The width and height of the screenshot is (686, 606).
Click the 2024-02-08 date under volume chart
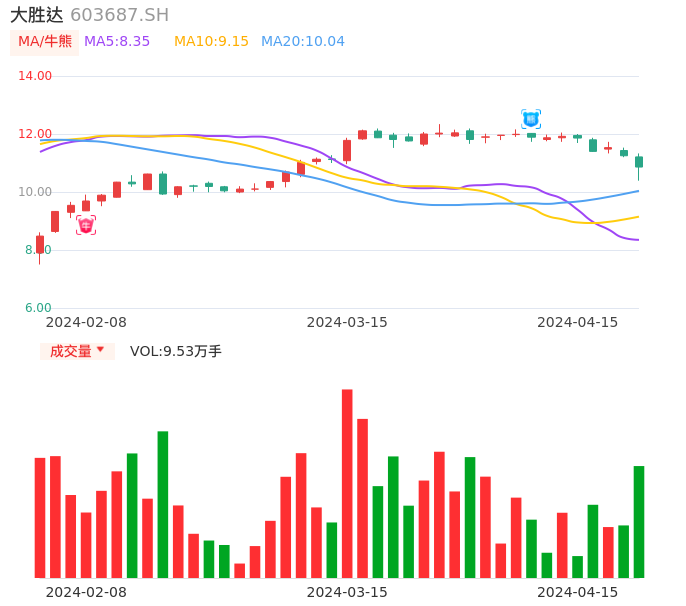click(86, 592)
